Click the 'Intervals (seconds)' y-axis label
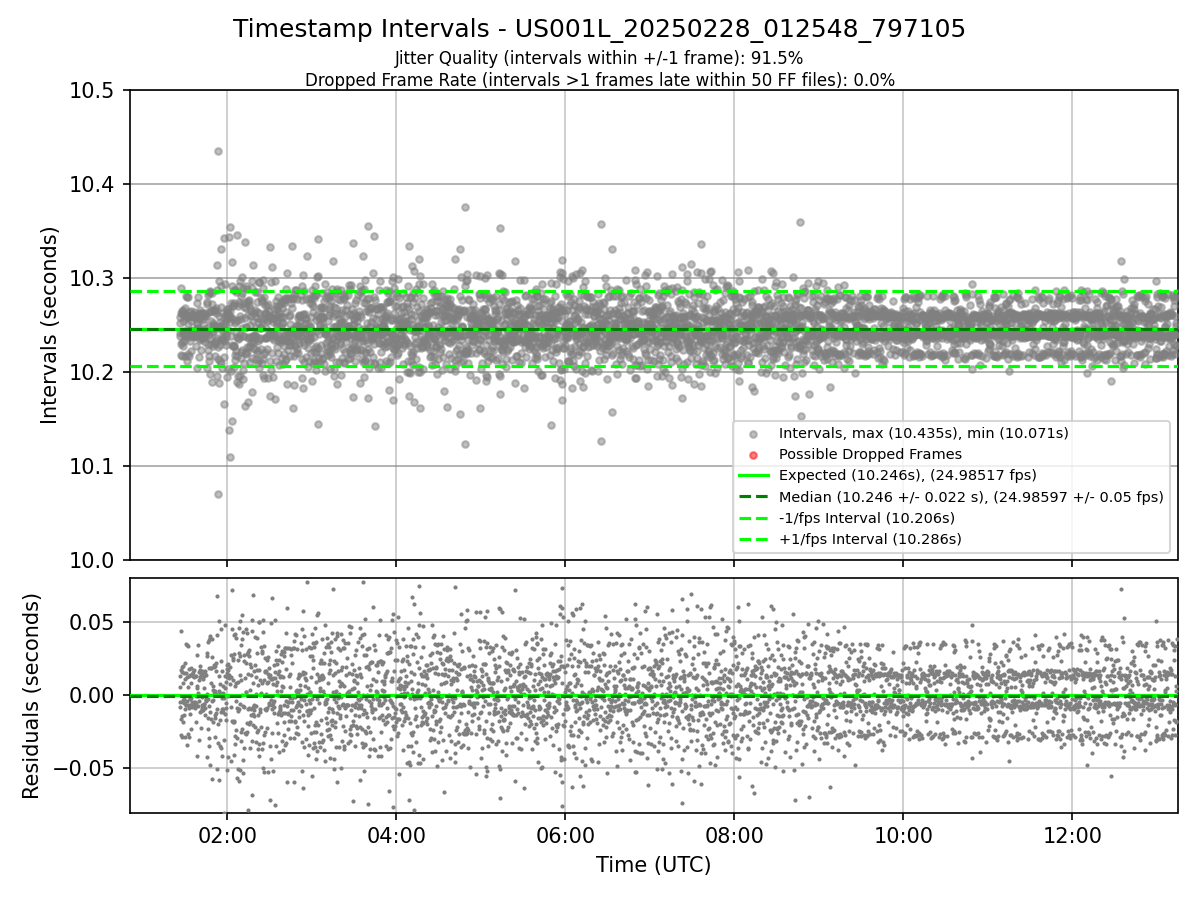This screenshot has width=1200, height=900. (50, 325)
